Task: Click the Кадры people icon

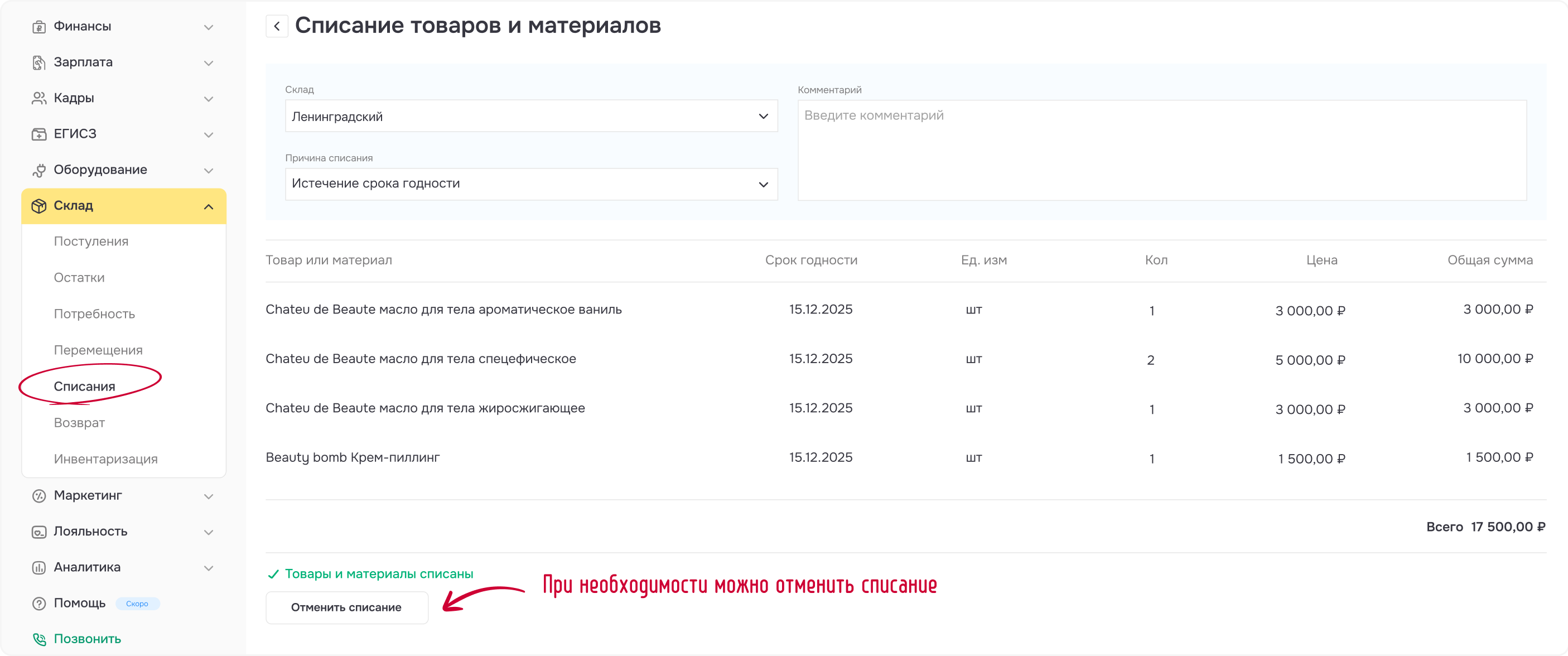Action: tap(39, 99)
